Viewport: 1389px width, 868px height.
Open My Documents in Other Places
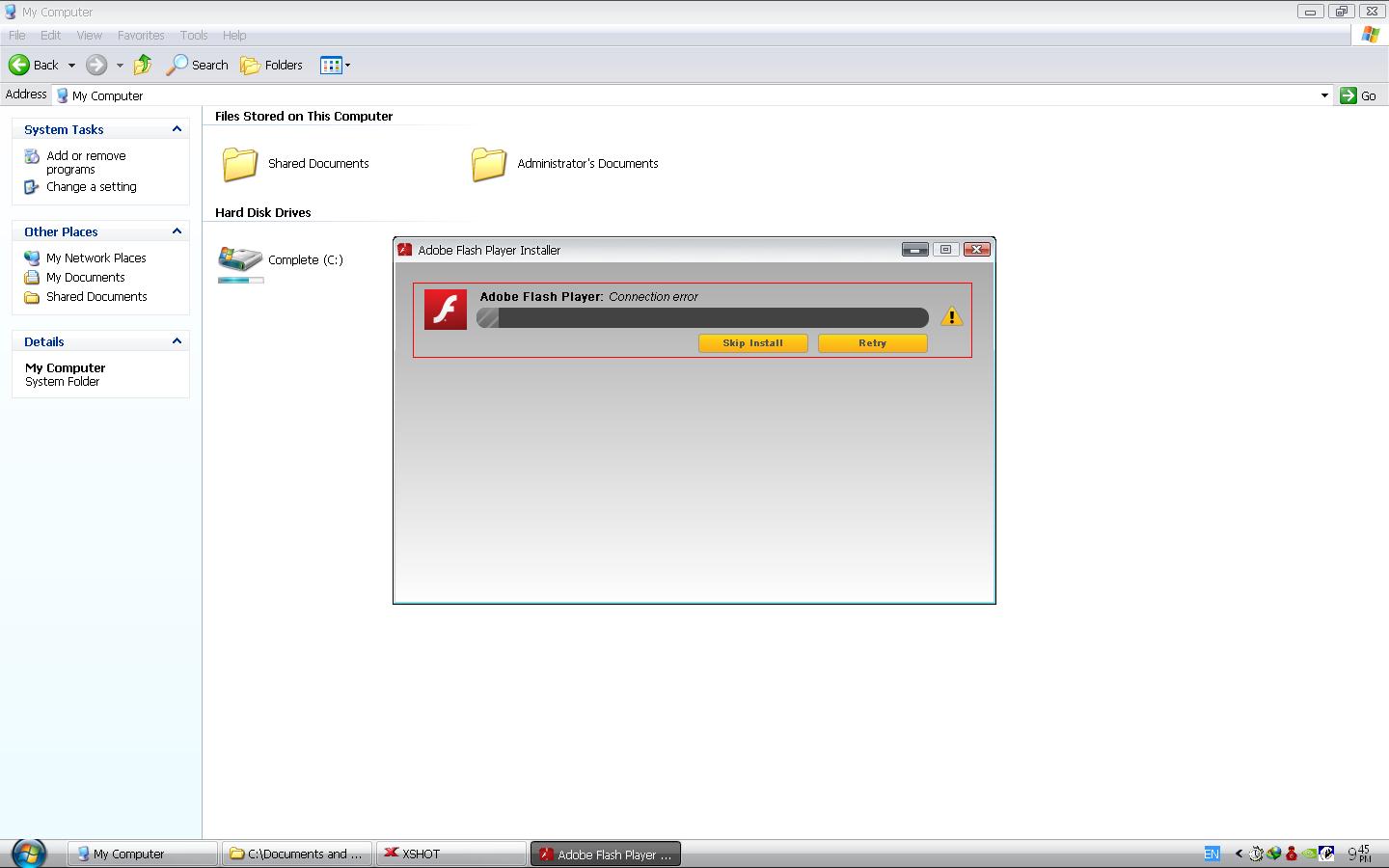click(86, 278)
